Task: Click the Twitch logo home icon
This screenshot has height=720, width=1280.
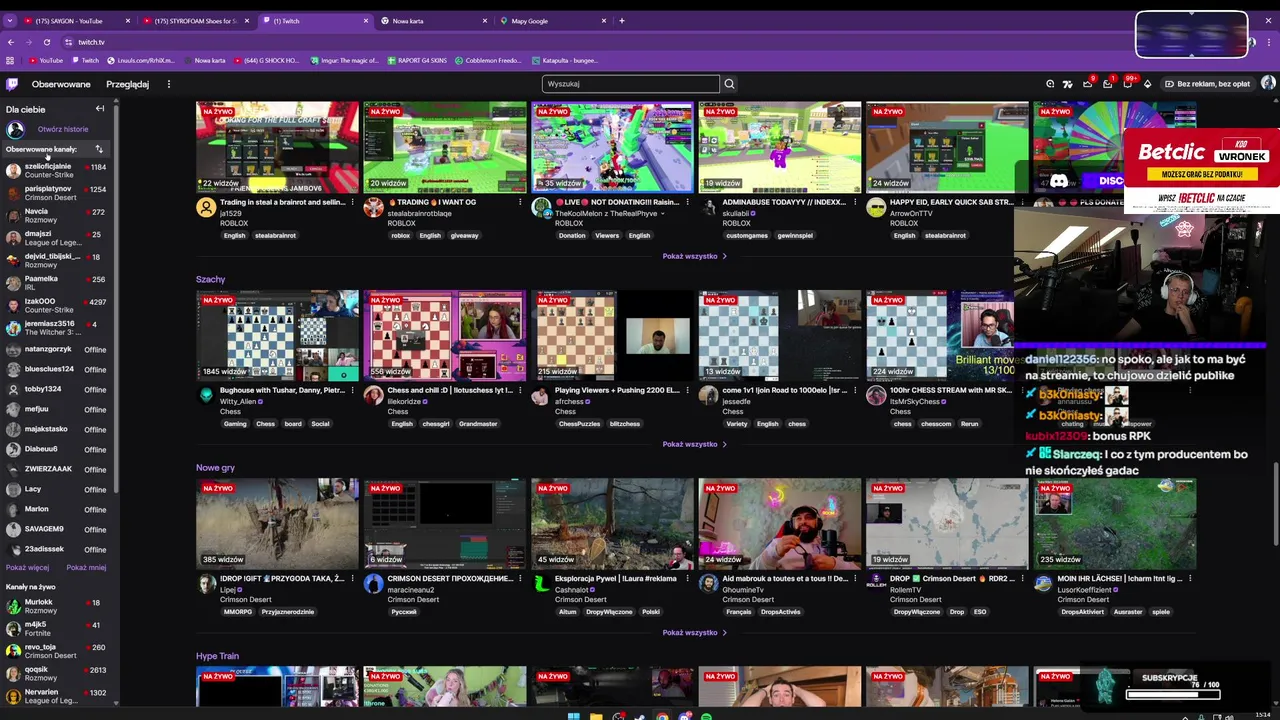Action: (12, 84)
